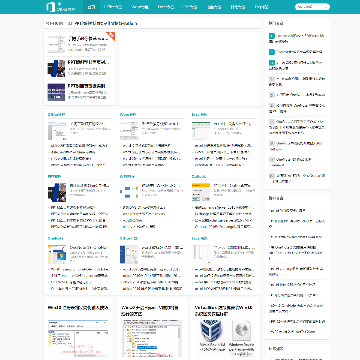Open the dark purple thumbnail in the featured list
Screen dimensions: 360x360
point(56,92)
